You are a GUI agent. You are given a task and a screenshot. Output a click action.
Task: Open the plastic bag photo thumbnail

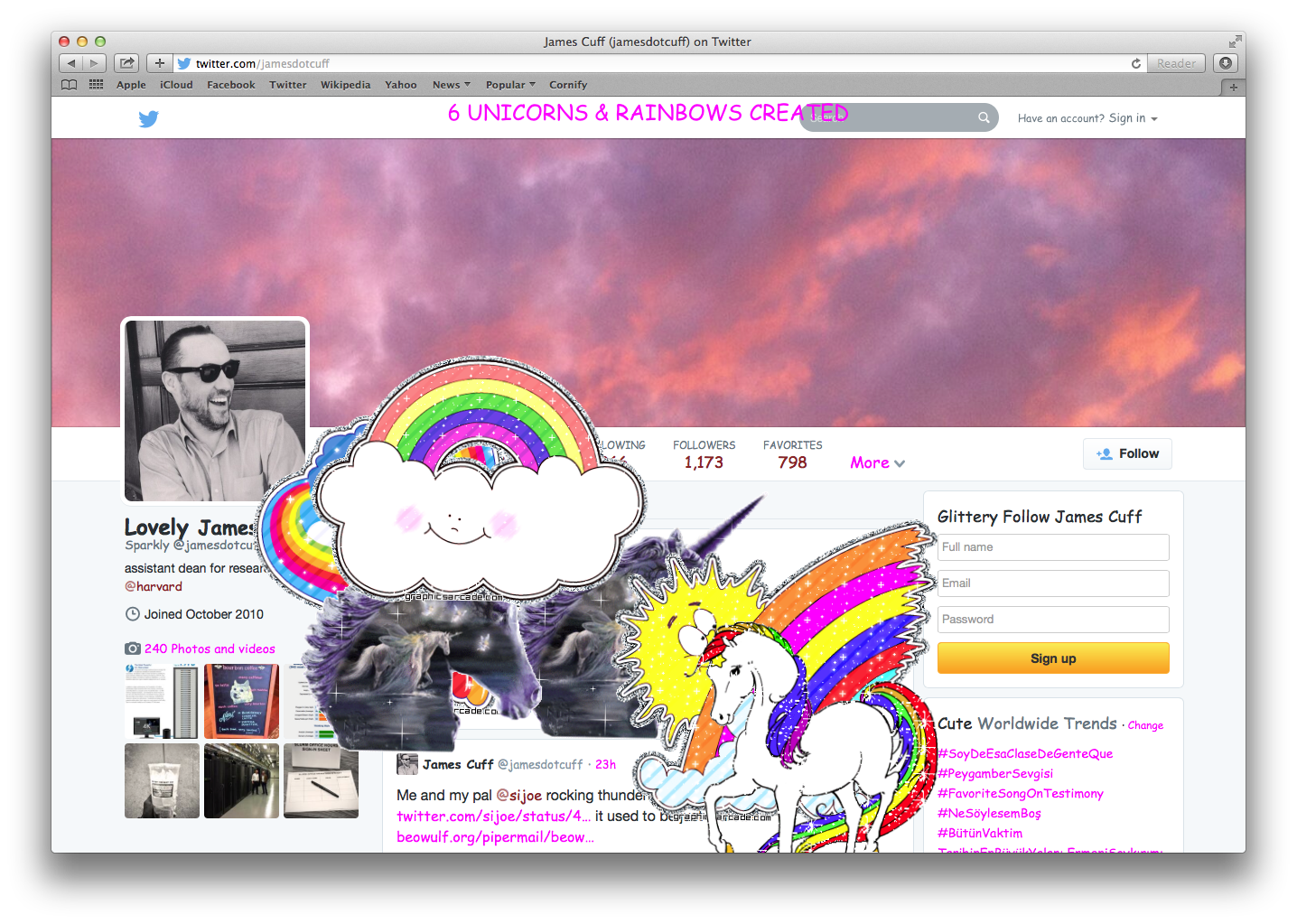[162, 780]
